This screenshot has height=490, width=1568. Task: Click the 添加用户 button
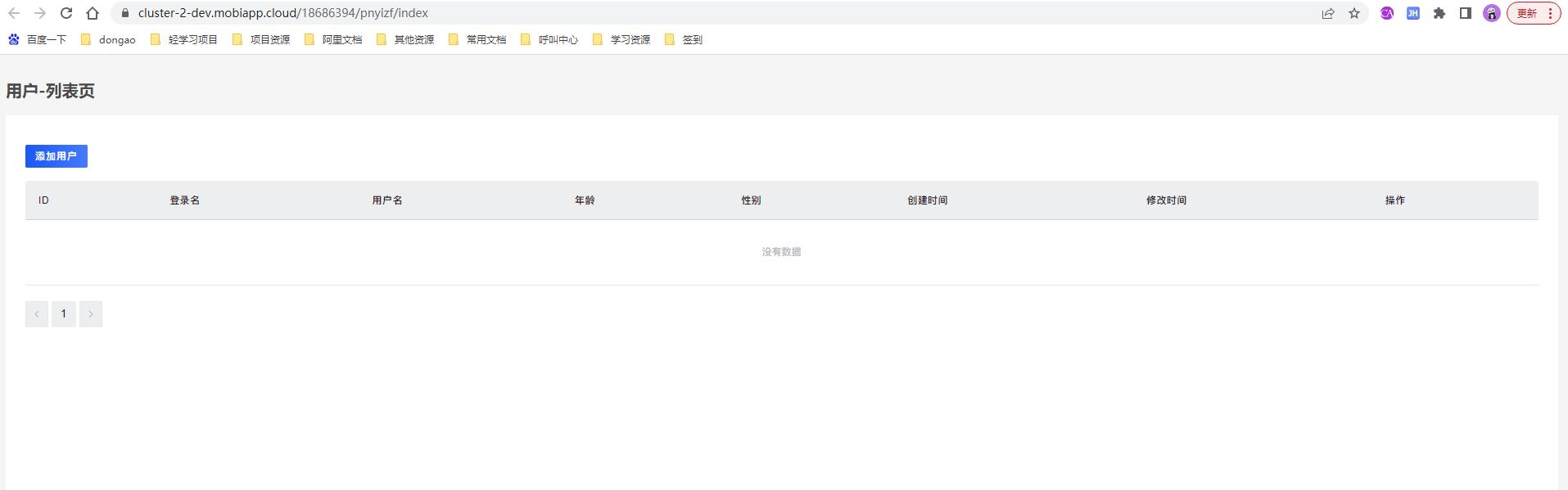click(x=56, y=156)
